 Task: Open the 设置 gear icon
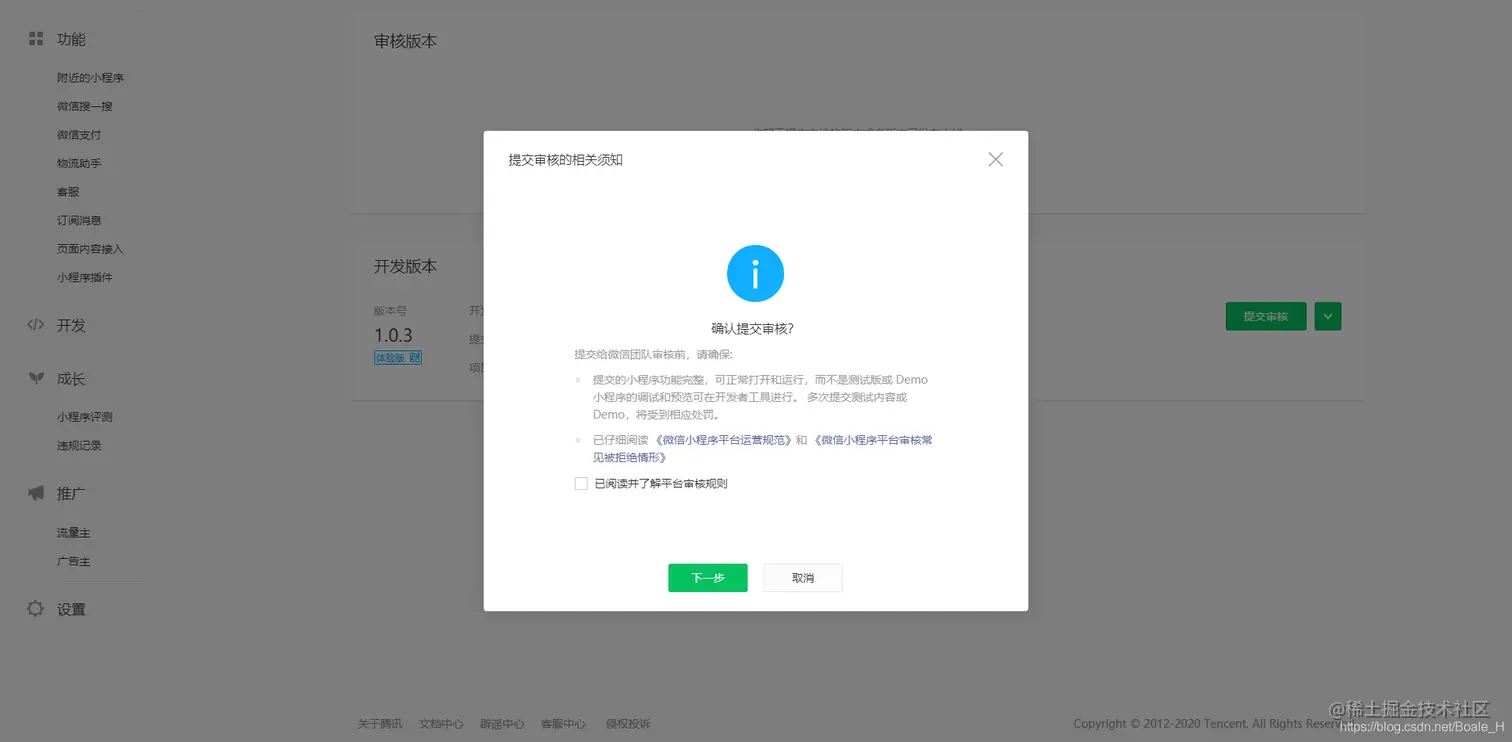35,608
